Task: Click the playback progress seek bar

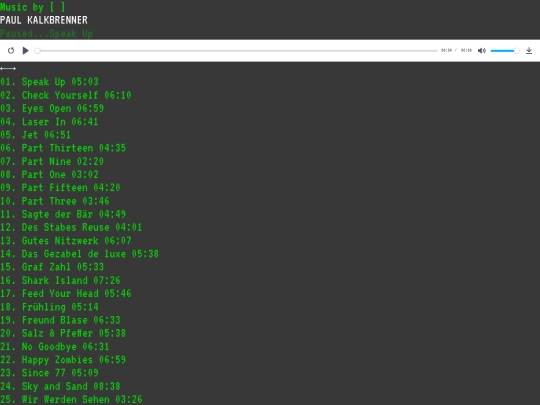Action: pyautogui.click(x=236, y=51)
